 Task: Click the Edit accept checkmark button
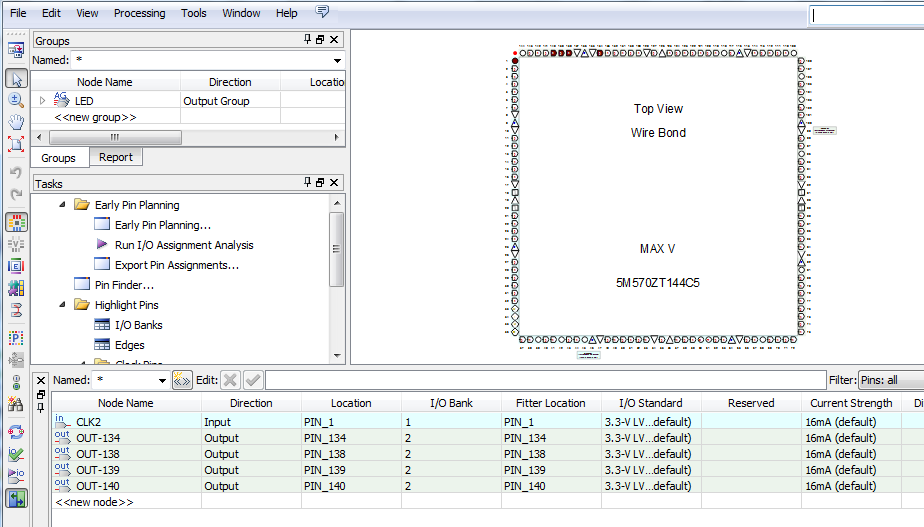[x=253, y=380]
